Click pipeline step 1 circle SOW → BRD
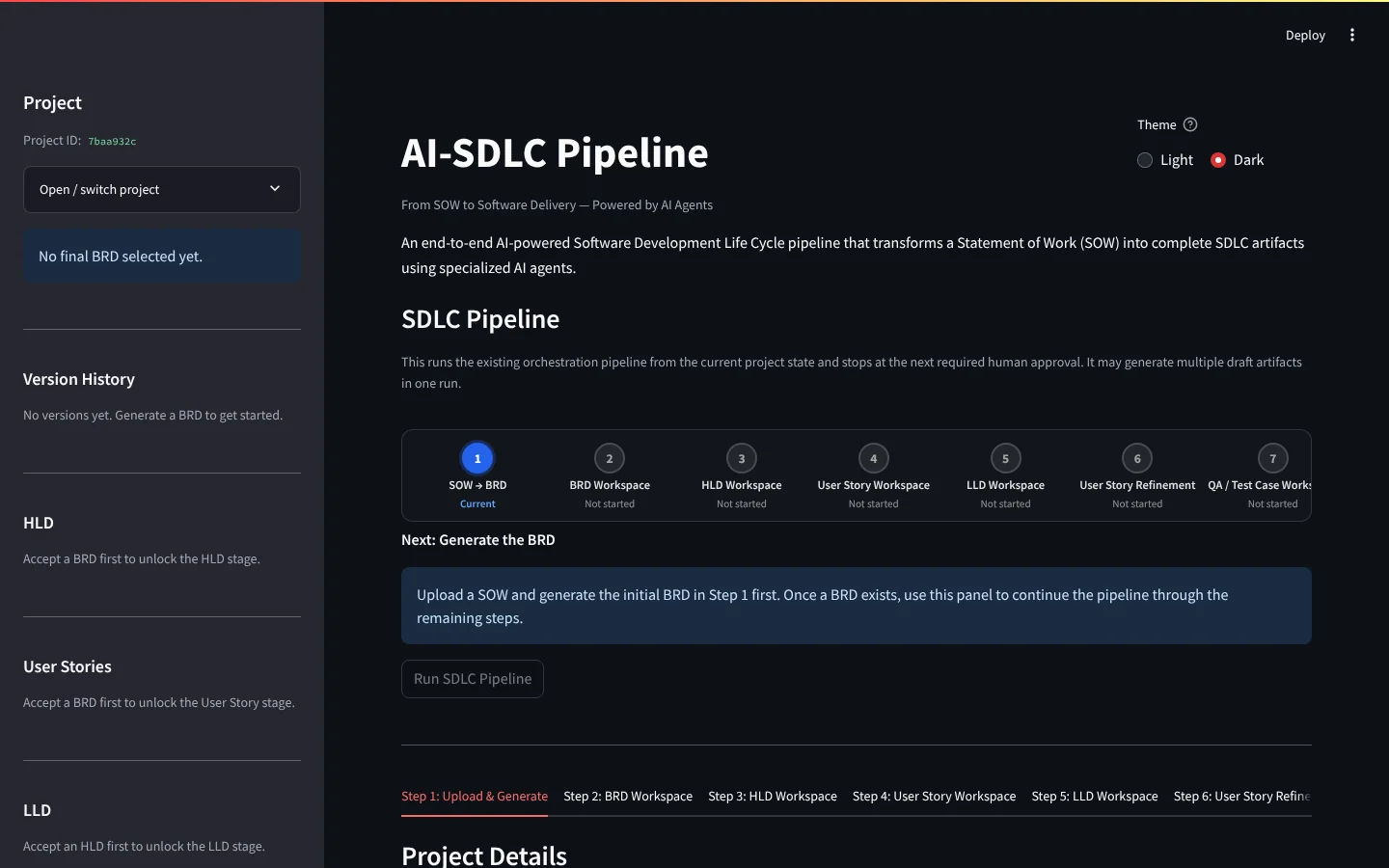1389x868 pixels. (477, 458)
